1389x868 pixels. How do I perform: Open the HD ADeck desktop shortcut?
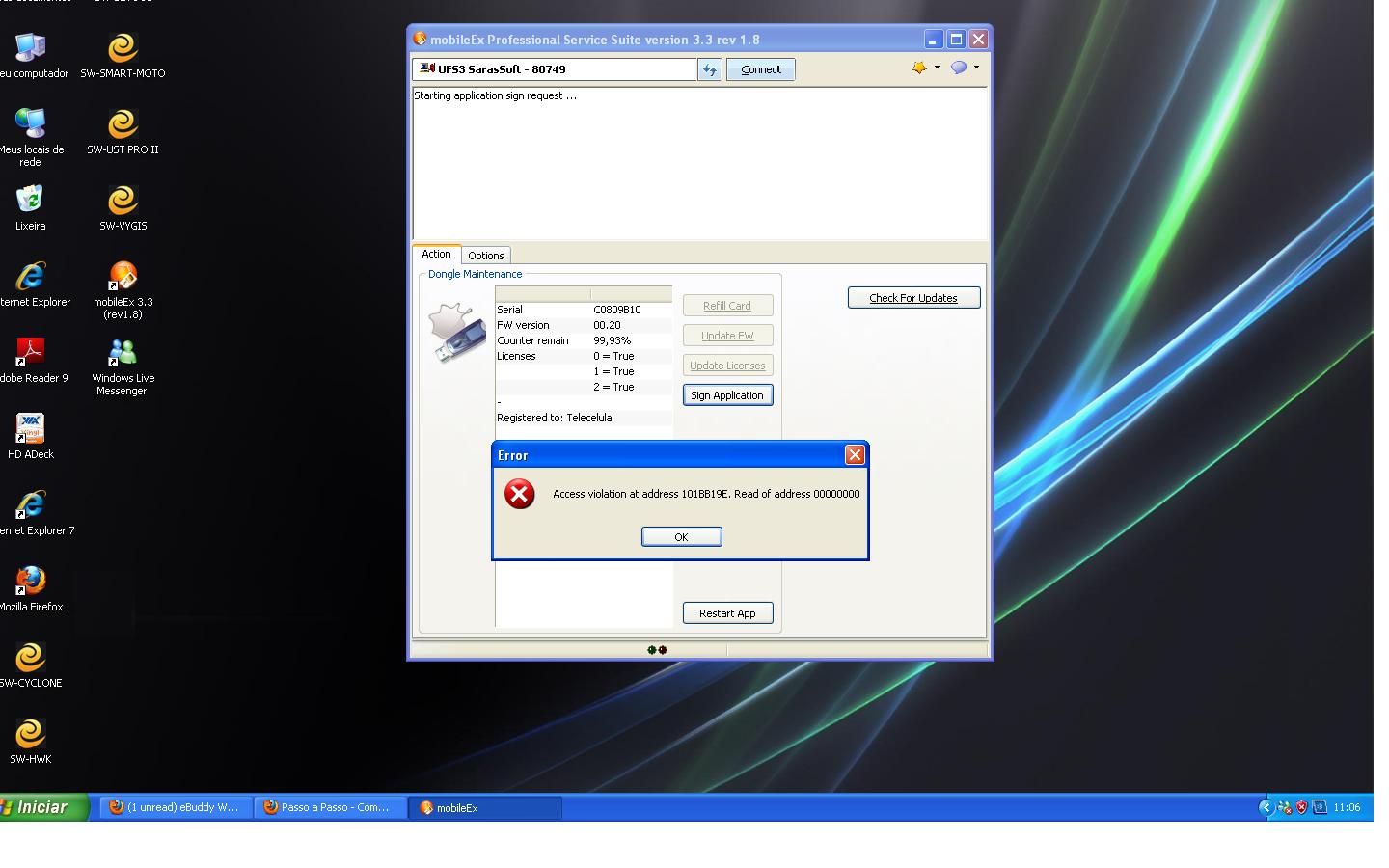30,429
